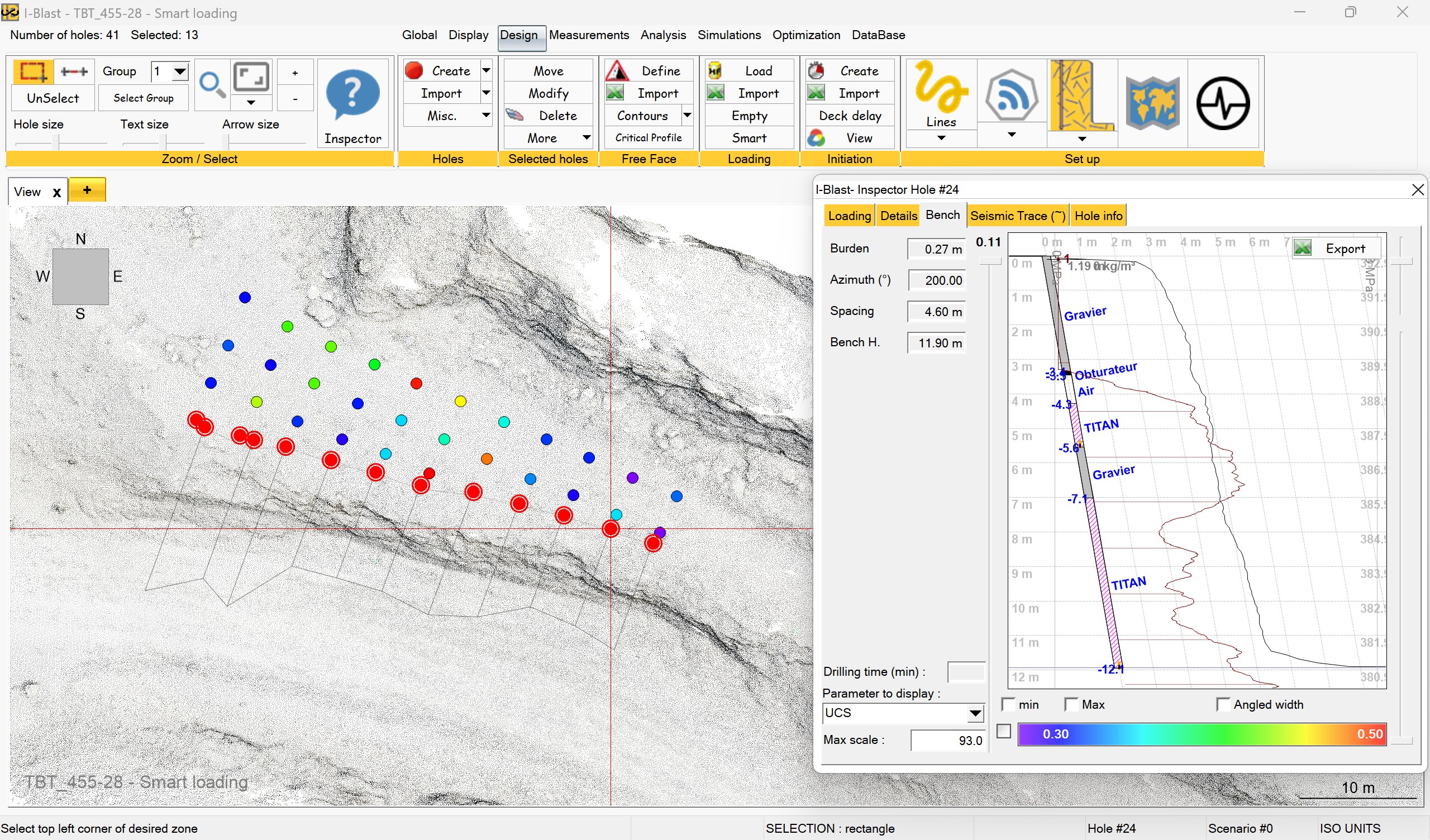Open the Parameter to display UCS dropdown

[x=975, y=713]
